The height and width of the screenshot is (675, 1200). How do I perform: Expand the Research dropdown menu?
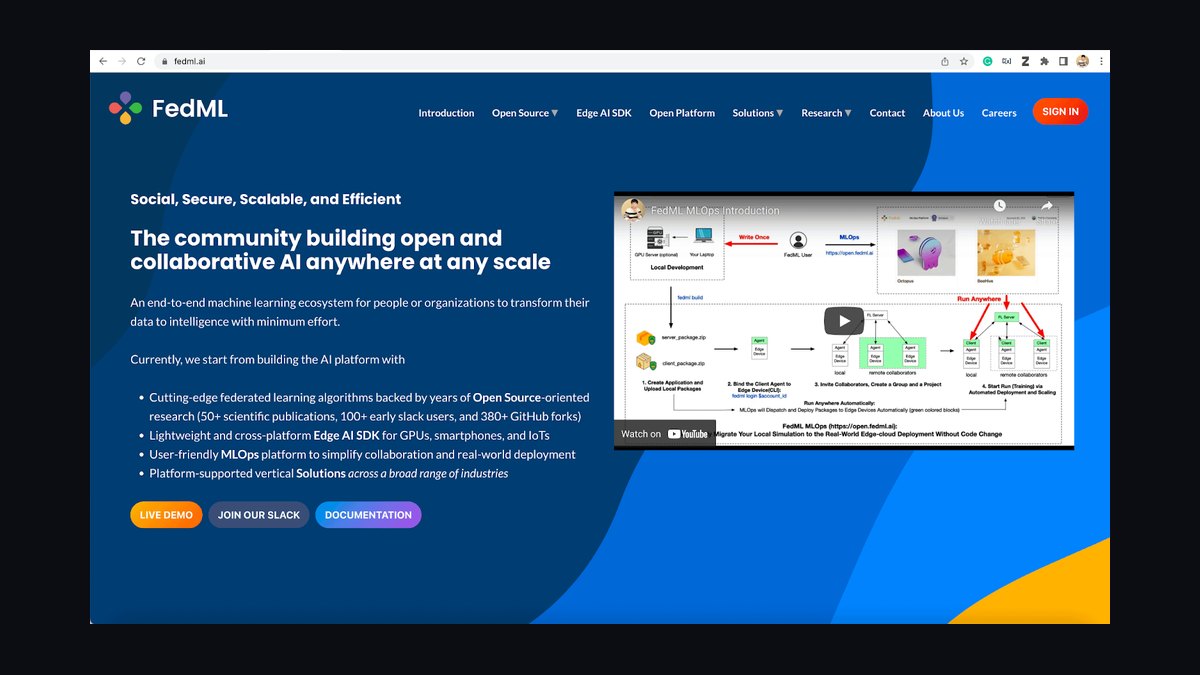point(826,113)
